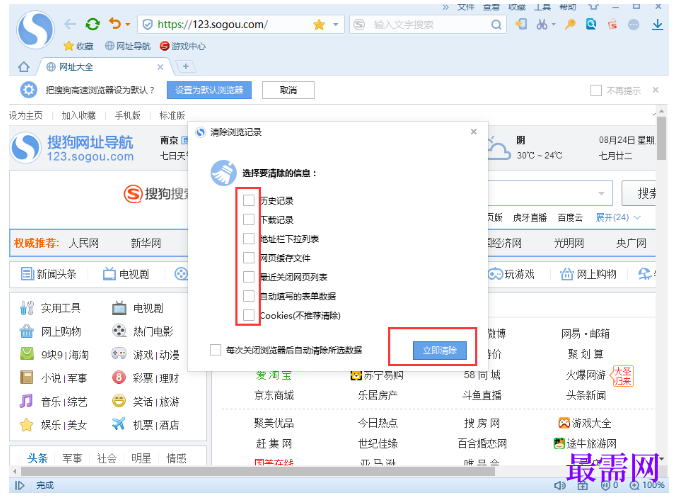Click the Sogou browser logo avatar
678x499 pixels.
tap(35, 30)
